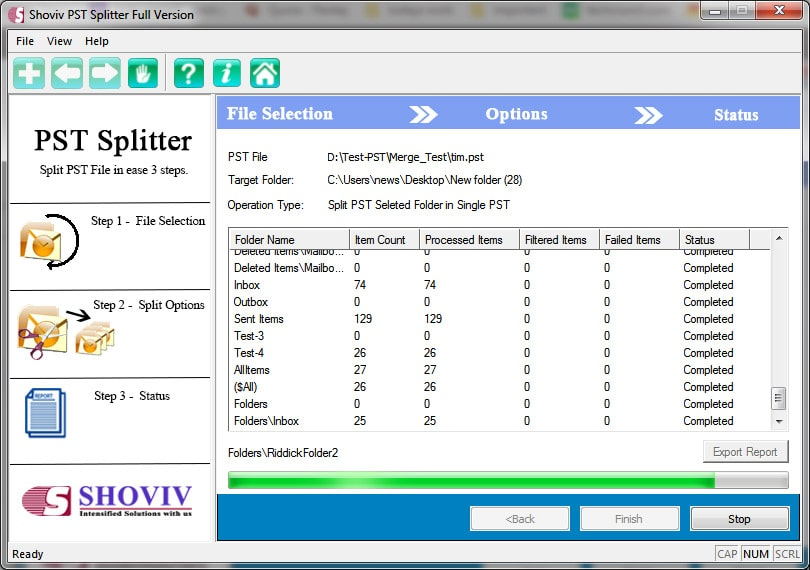Viewport: 810px width, 570px height.
Task: Sort by Failed Items column header
Action: coord(640,240)
